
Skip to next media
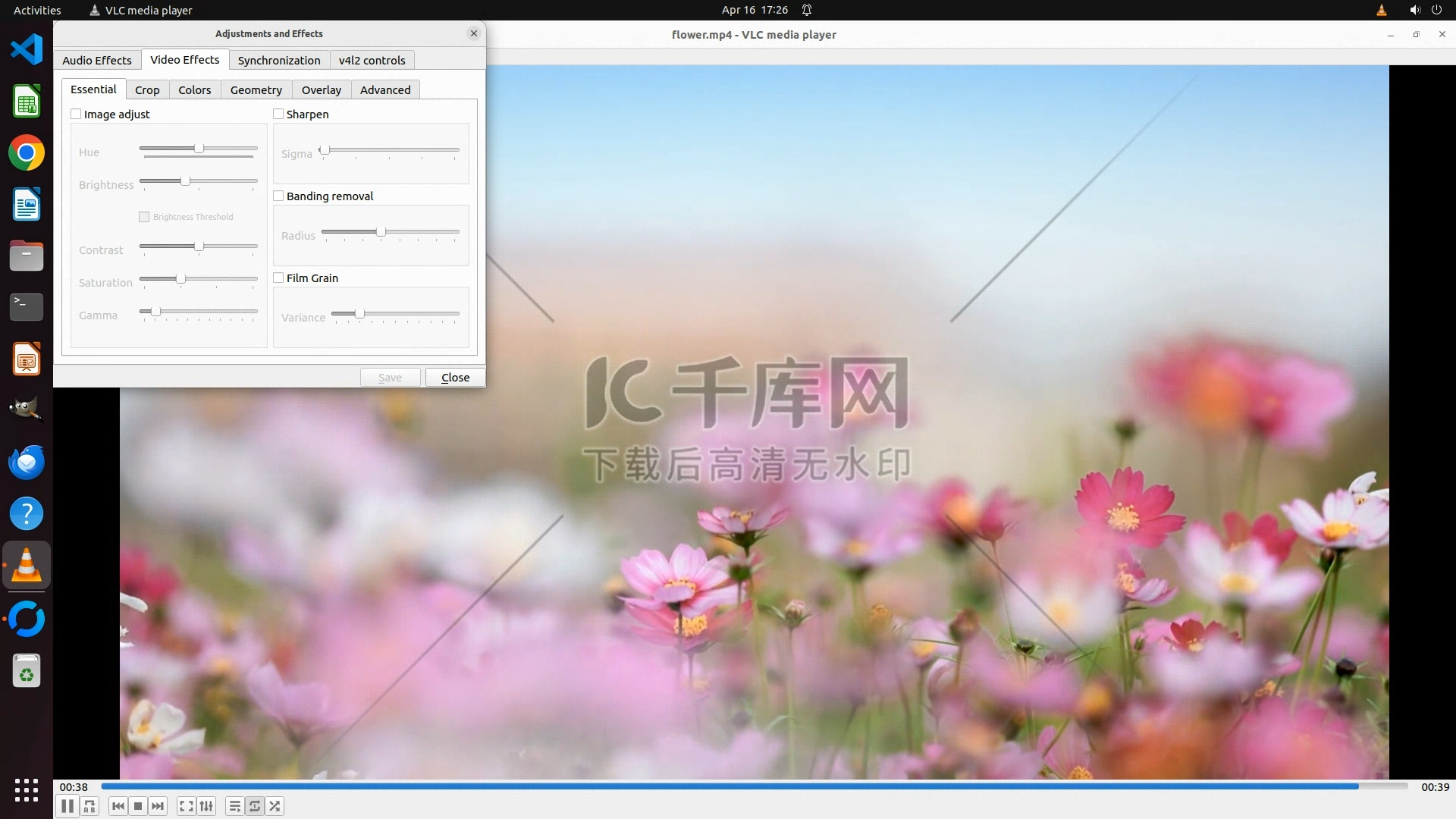pos(158,806)
